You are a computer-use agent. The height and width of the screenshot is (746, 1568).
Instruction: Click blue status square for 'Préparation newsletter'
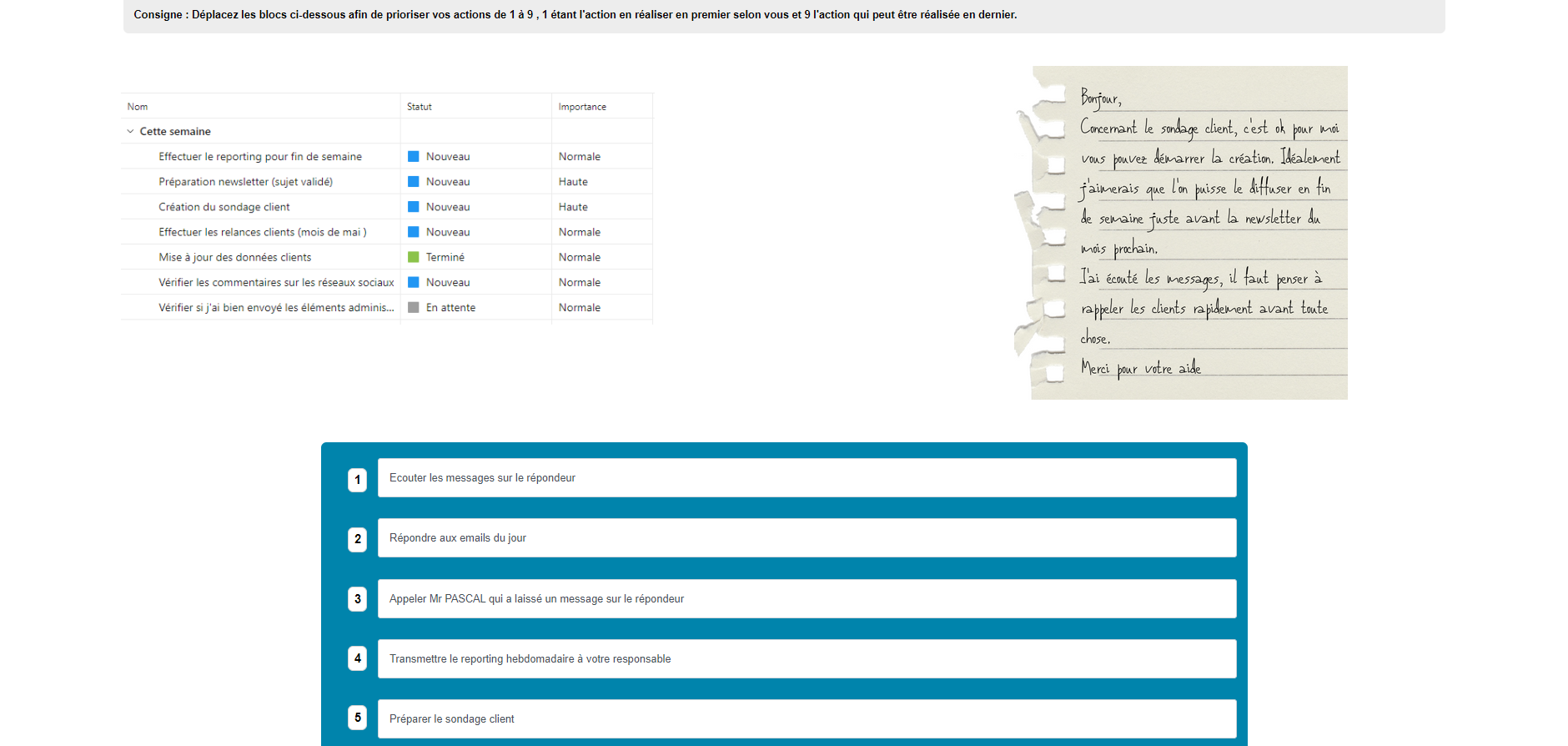pos(413,182)
